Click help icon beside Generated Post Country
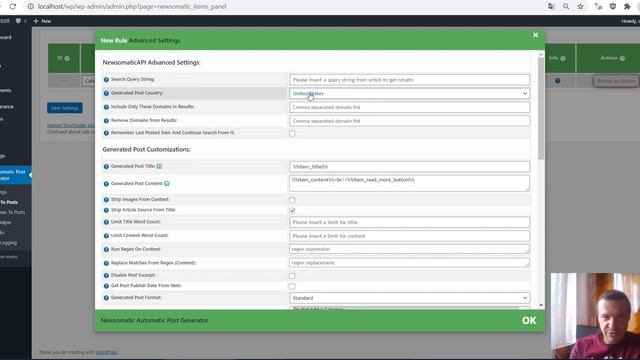The height and width of the screenshot is (360, 640). (106, 93)
